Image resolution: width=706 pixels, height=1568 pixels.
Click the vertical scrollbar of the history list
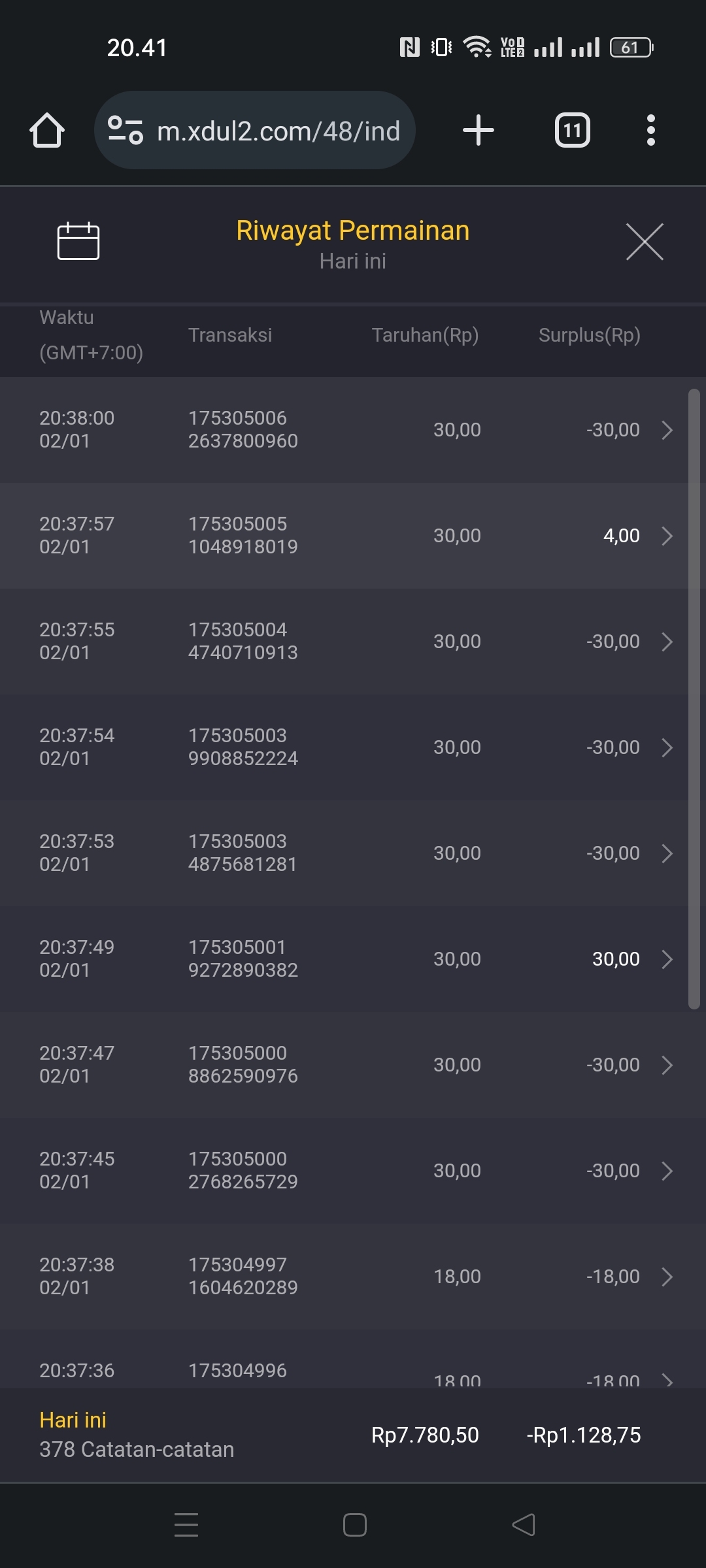(x=694, y=699)
